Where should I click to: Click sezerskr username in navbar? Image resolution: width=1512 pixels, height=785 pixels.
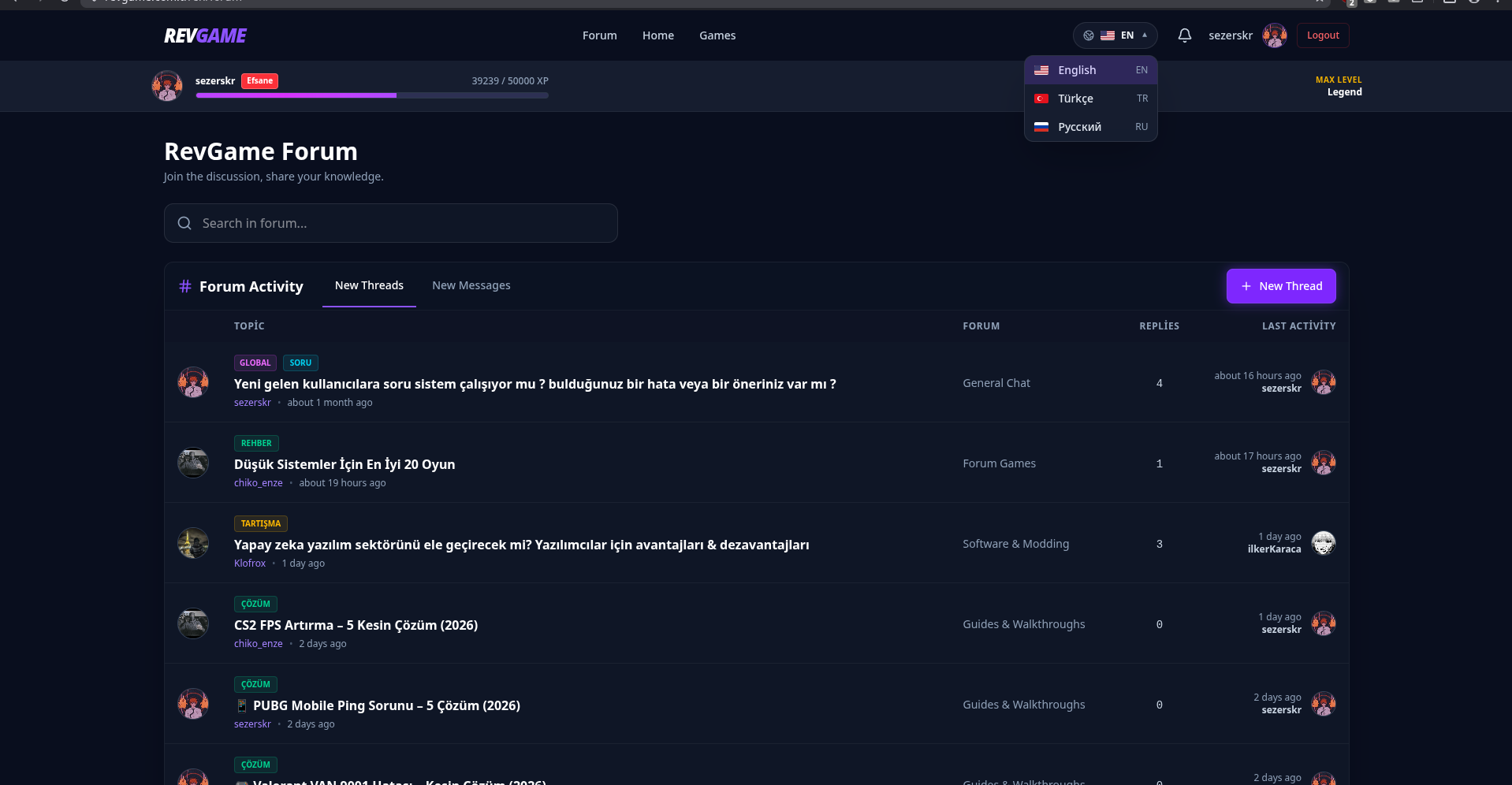coord(1230,35)
